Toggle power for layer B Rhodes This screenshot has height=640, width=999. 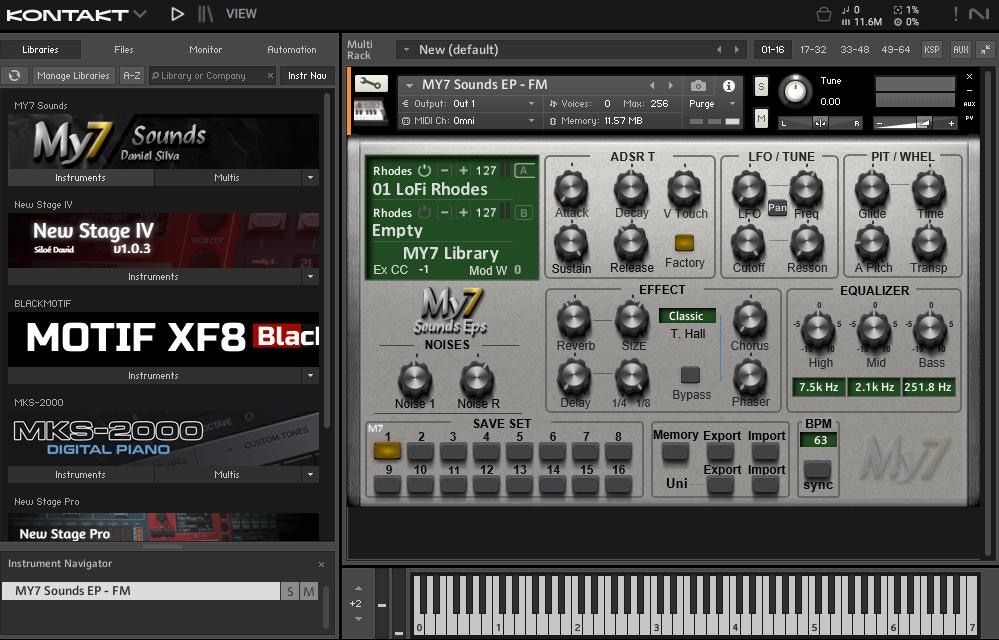click(424, 213)
